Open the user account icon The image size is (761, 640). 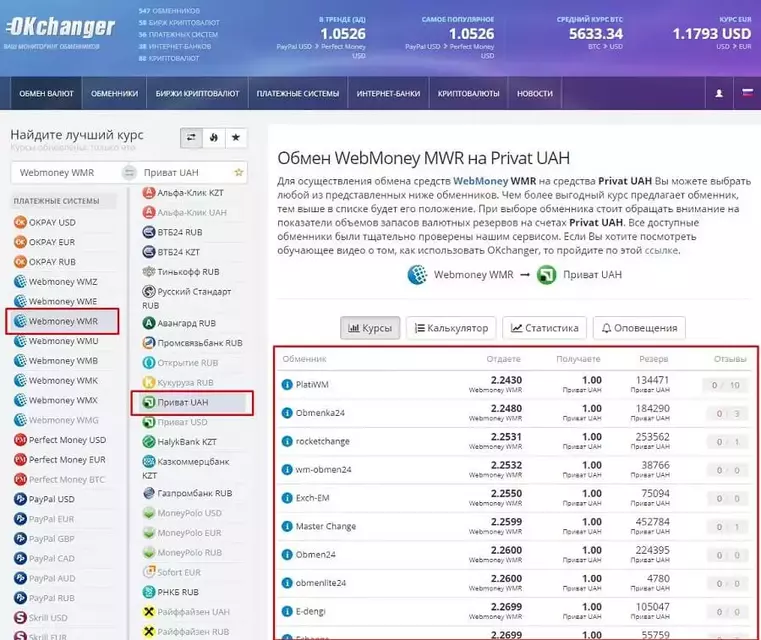click(x=719, y=93)
